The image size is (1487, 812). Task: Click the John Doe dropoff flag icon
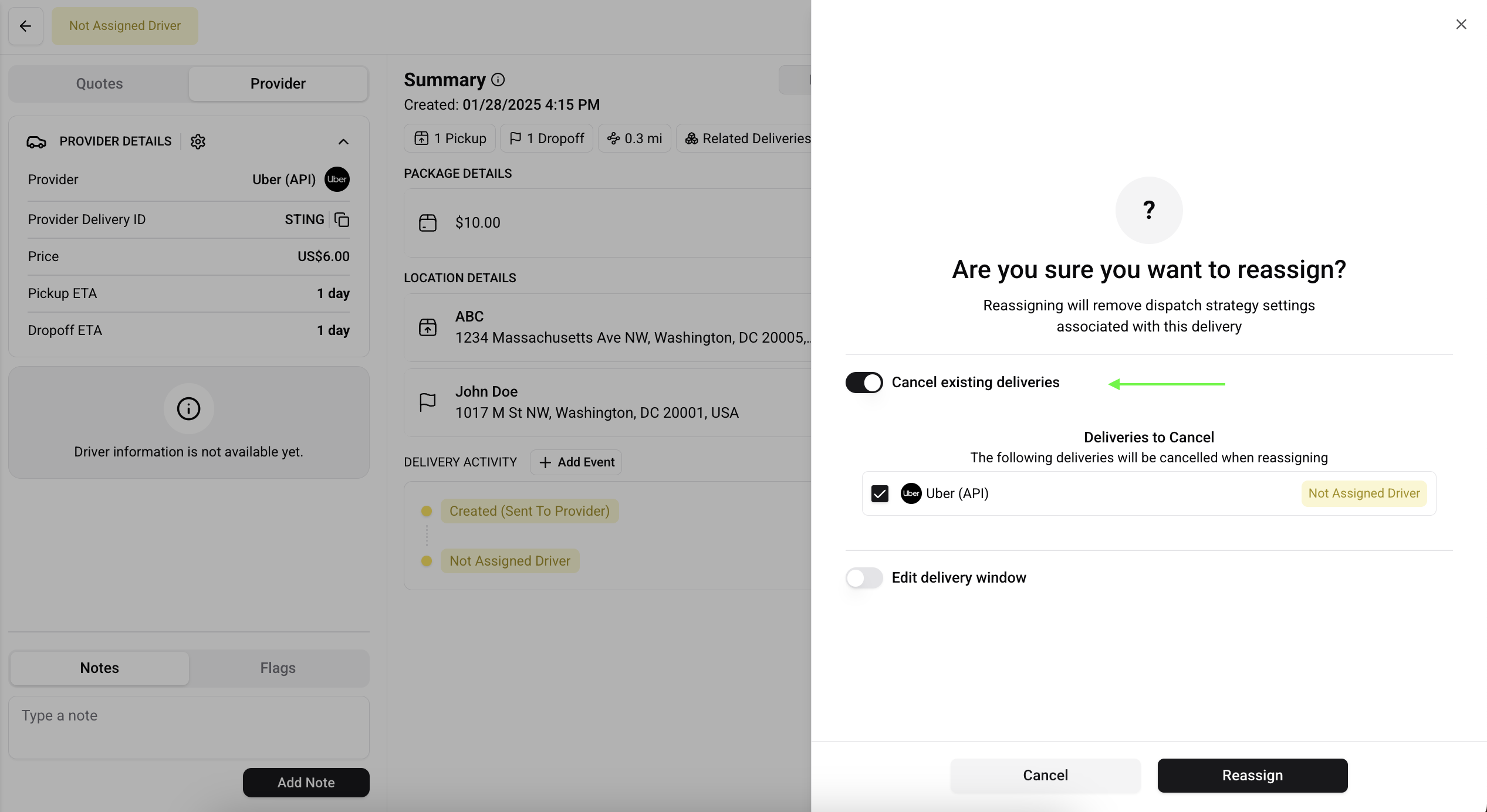point(428,402)
